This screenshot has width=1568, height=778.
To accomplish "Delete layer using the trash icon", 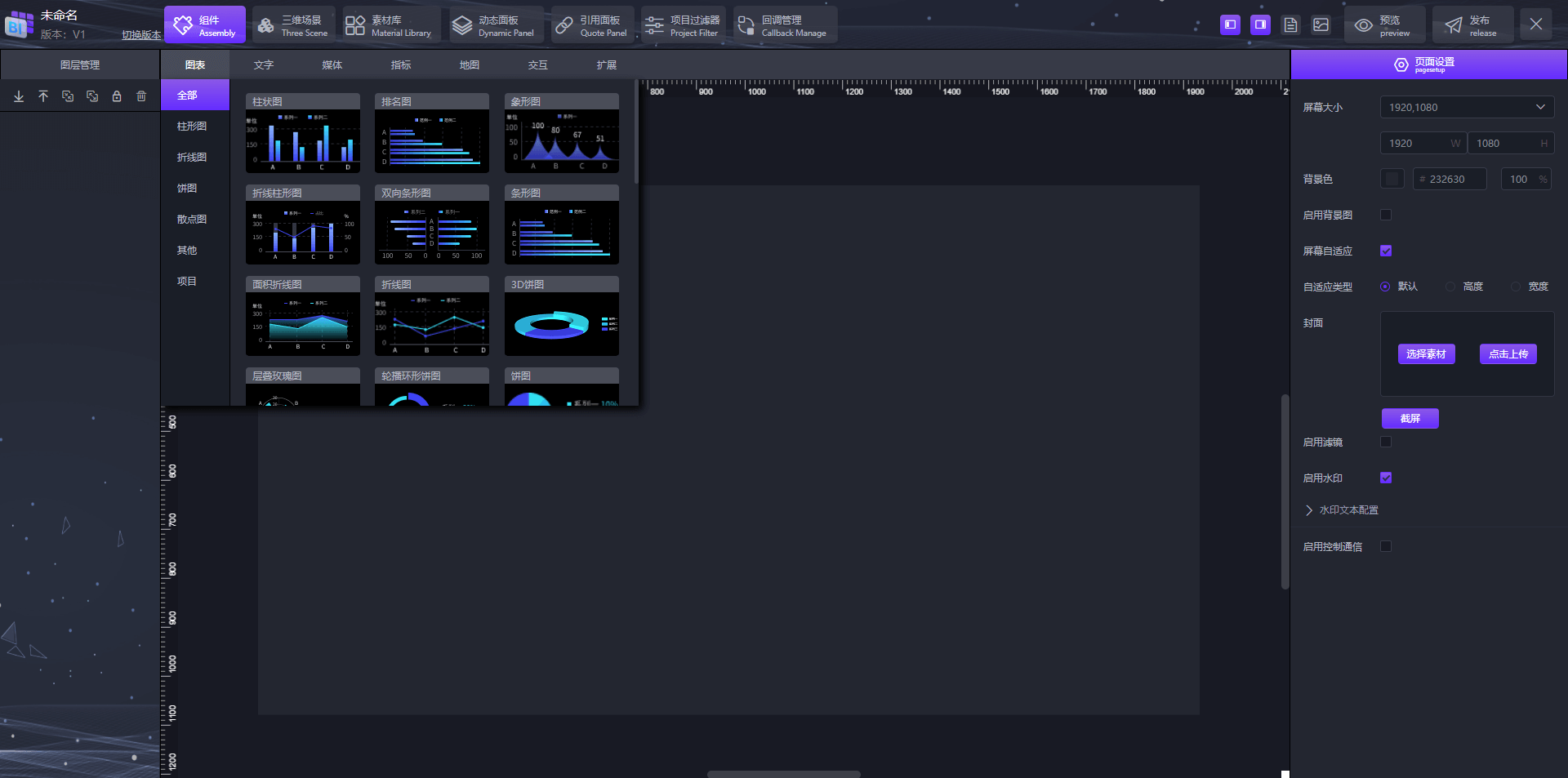I will [x=141, y=96].
